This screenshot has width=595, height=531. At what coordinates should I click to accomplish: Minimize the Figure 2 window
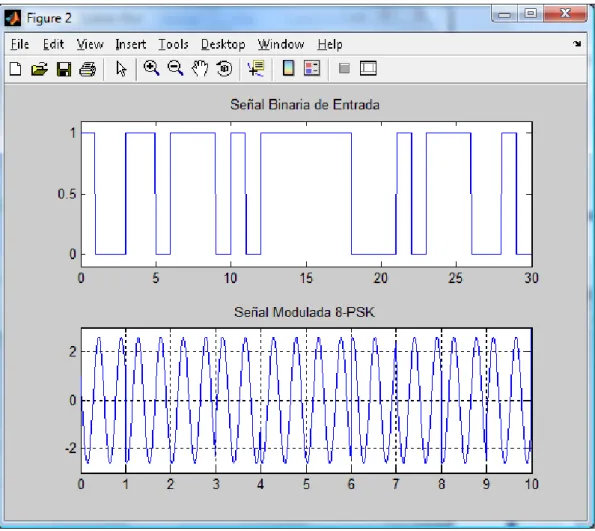[504, 14]
